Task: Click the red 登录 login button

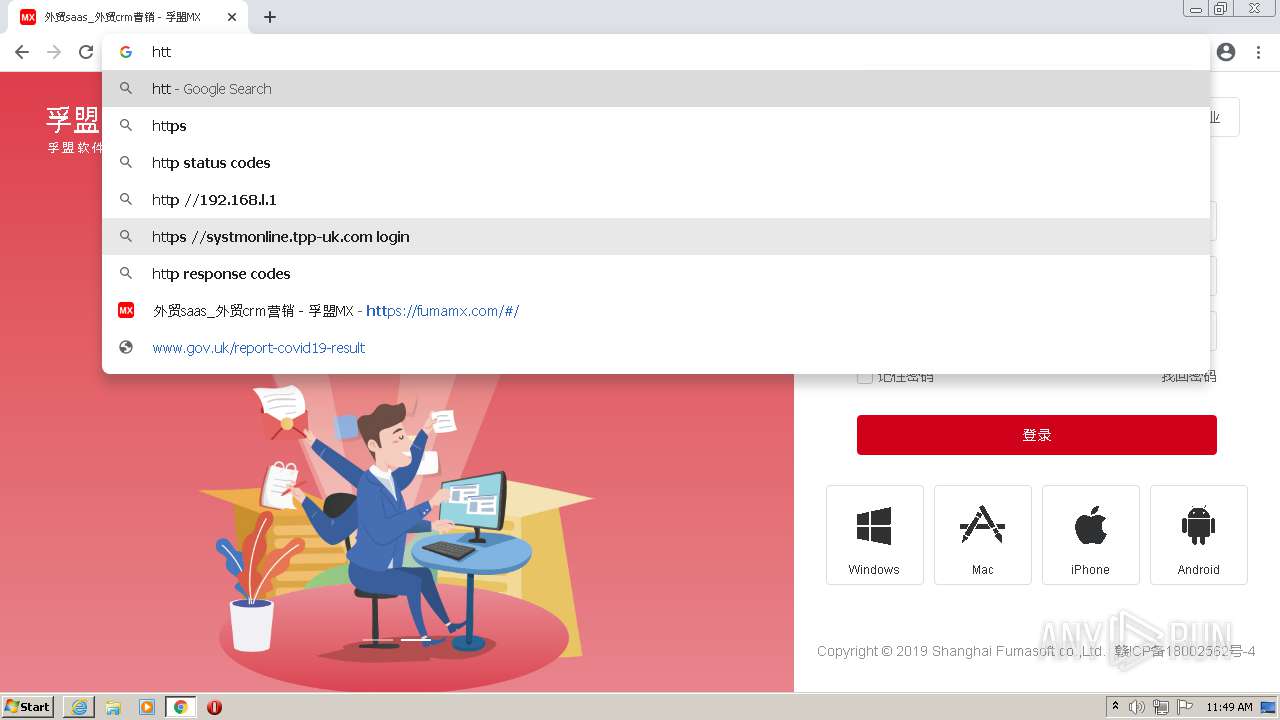Action: point(1037,435)
